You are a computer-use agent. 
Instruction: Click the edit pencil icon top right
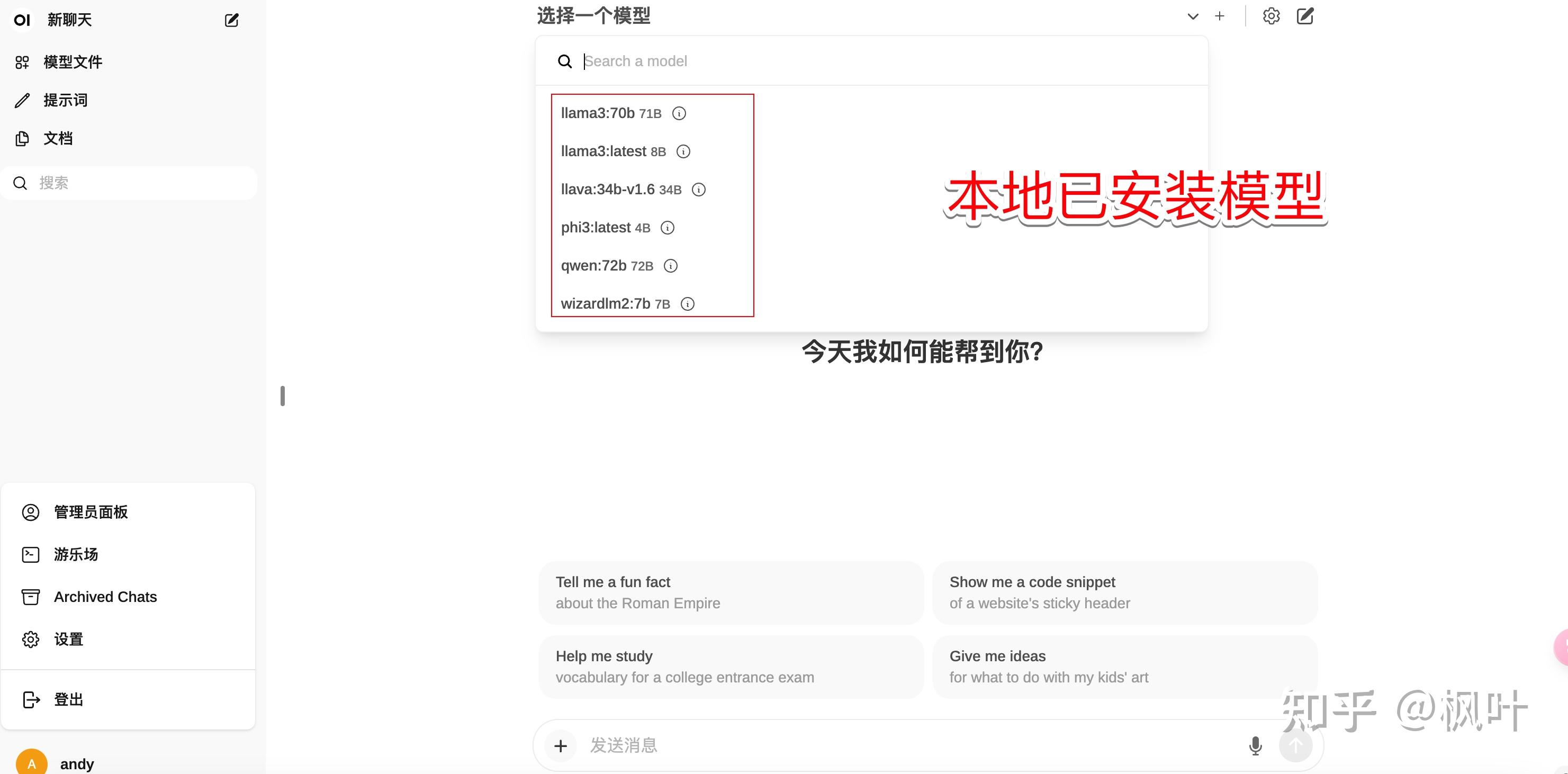click(x=1305, y=16)
